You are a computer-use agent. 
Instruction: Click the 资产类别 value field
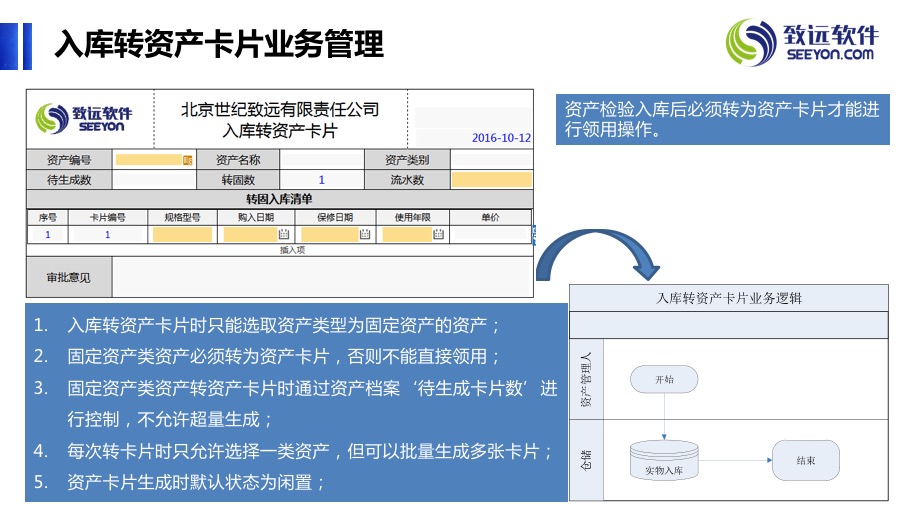point(492,160)
